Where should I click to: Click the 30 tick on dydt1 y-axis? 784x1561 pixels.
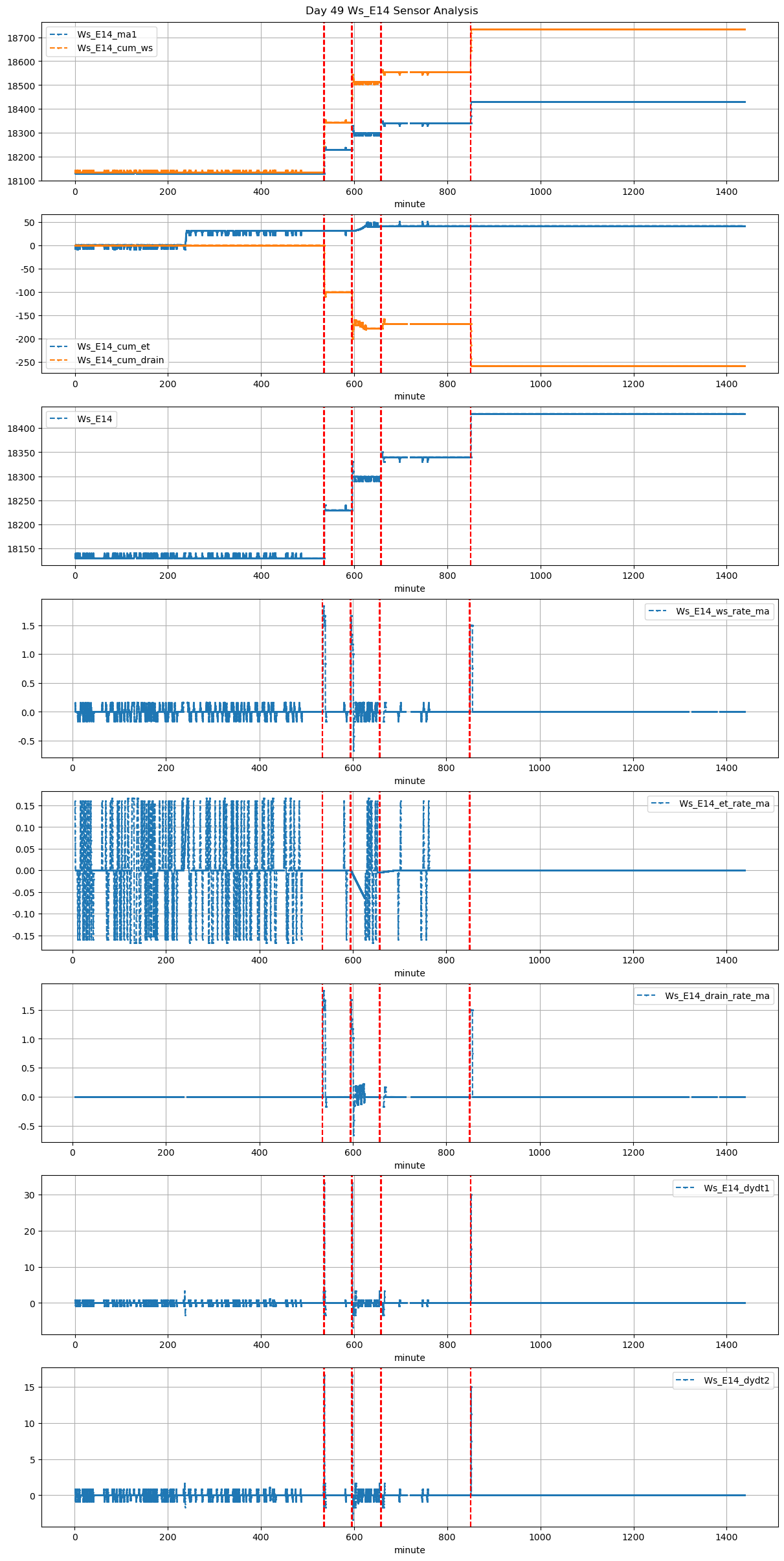tap(29, 1195)
